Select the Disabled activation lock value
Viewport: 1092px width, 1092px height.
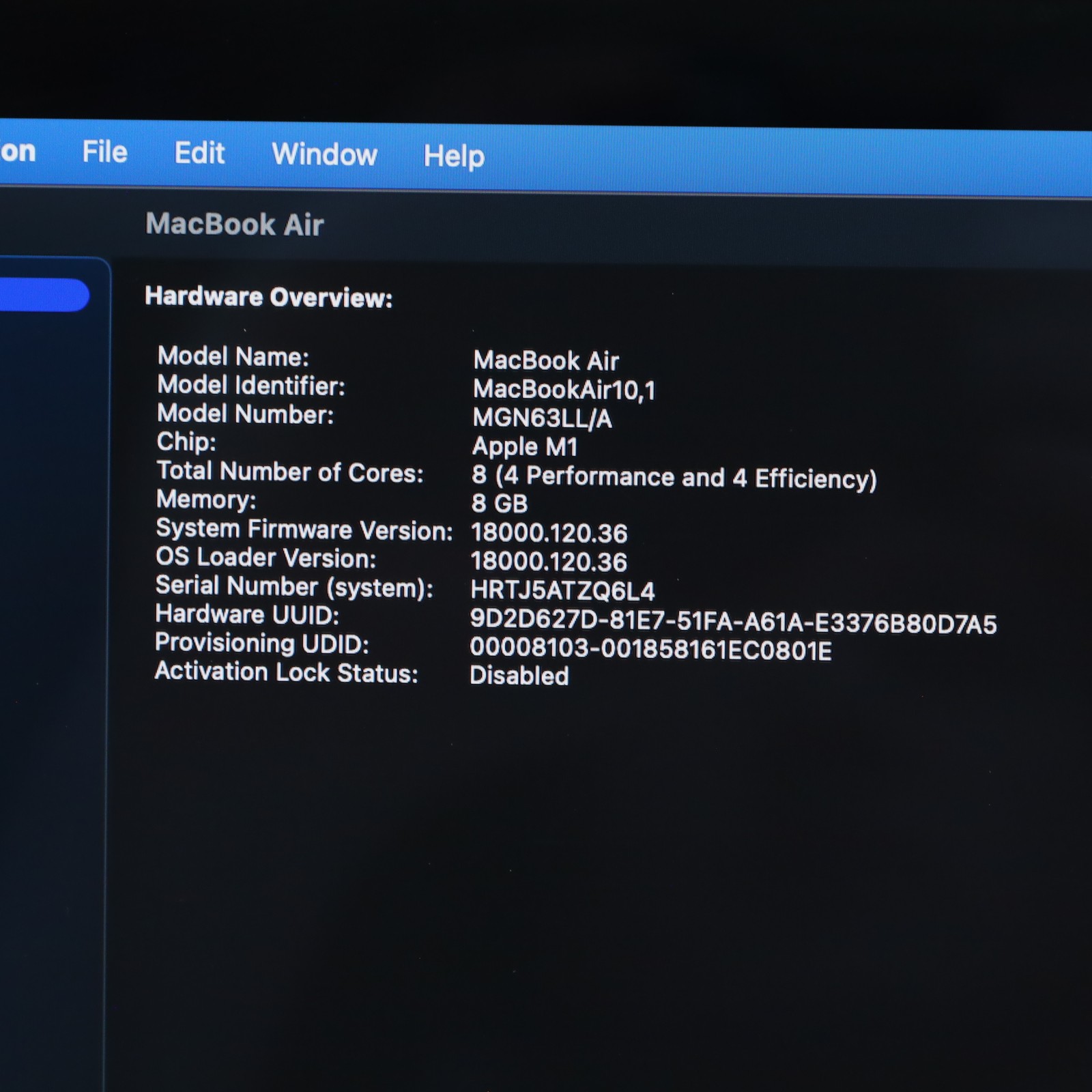pyautogui.click(x=519, y=676)
